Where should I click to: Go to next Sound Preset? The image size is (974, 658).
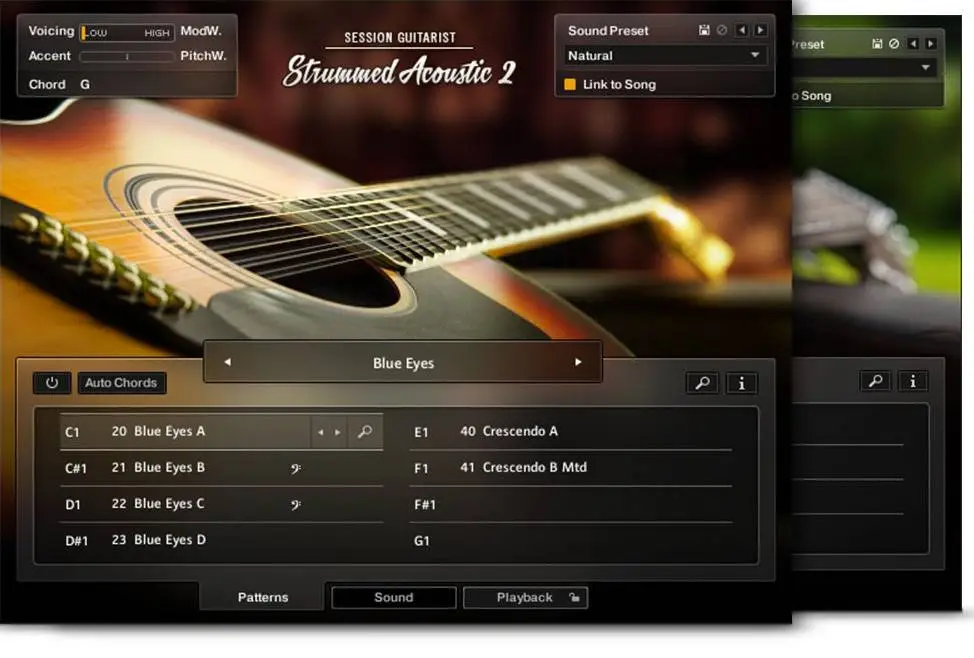click(x=760, y=30)
